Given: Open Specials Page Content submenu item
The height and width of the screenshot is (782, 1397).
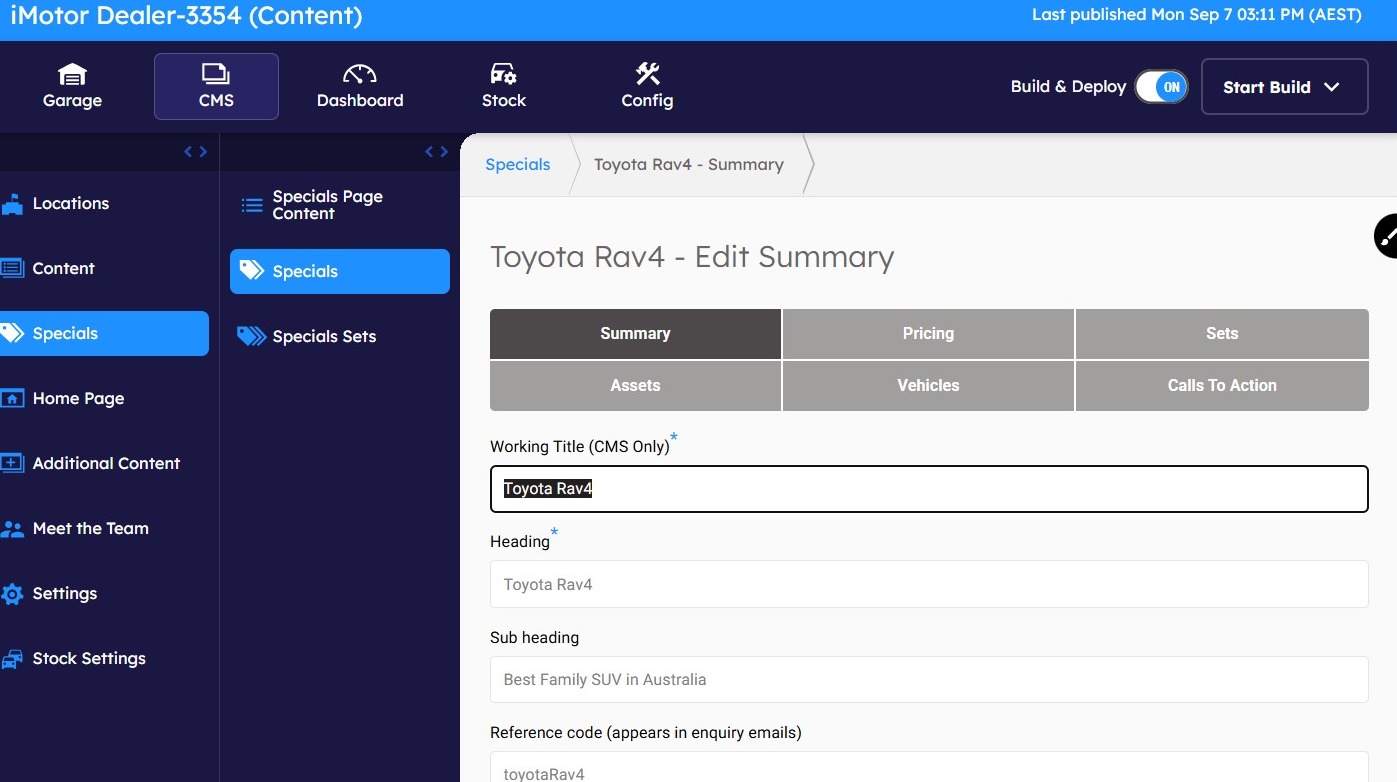Looking at the screenshot, I should (340, 205).
